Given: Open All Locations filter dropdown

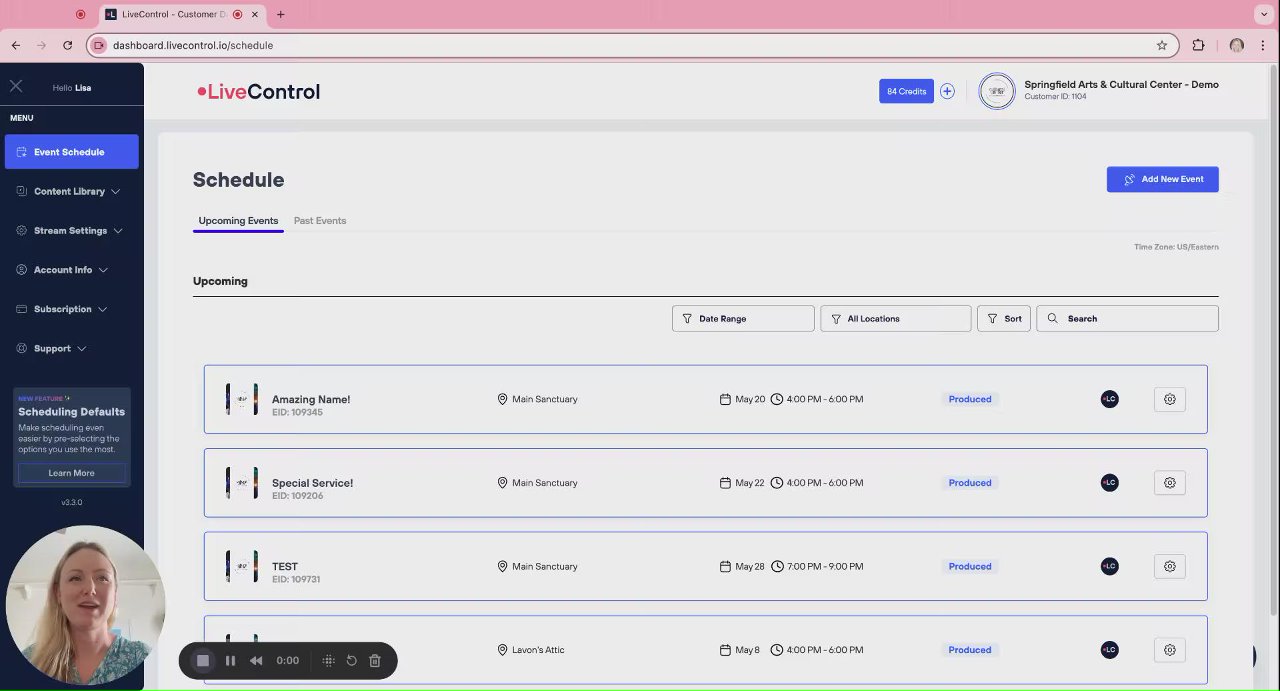Looking at the screenshot, I should pyautogui.click(x=895, y=318).
